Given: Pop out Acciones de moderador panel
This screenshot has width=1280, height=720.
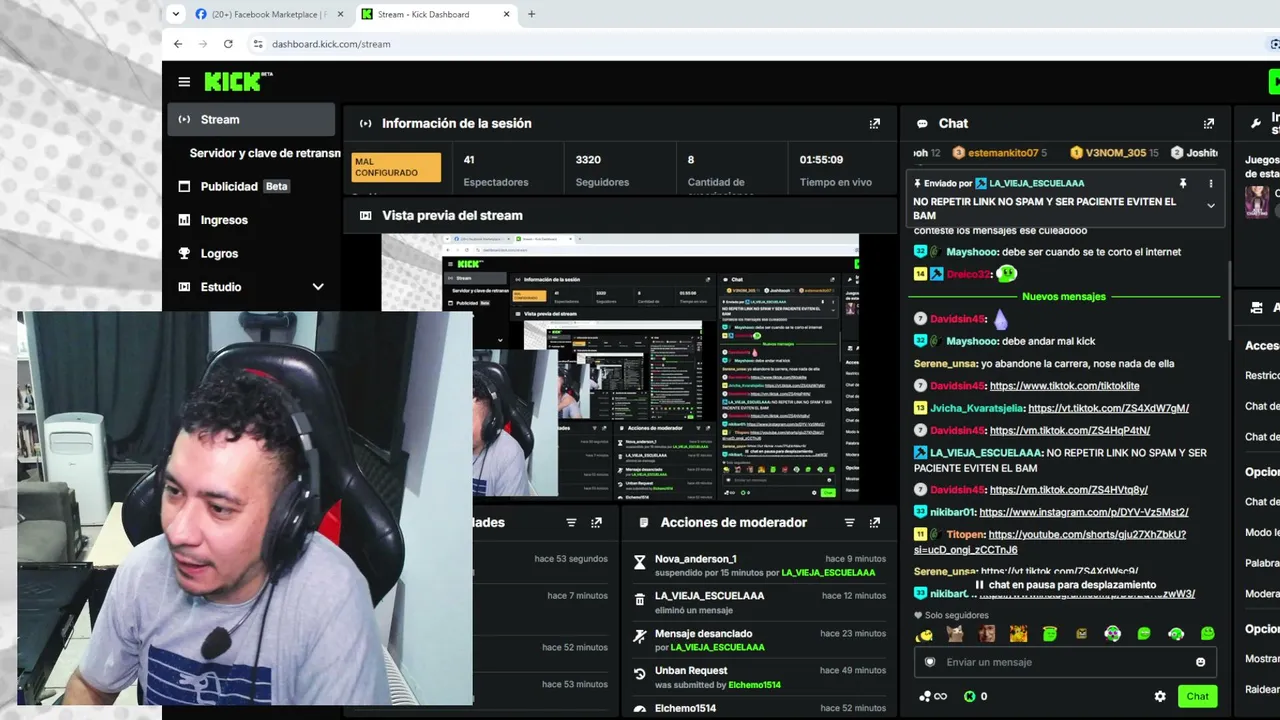Looking at the screenshot, I should 875,523.
